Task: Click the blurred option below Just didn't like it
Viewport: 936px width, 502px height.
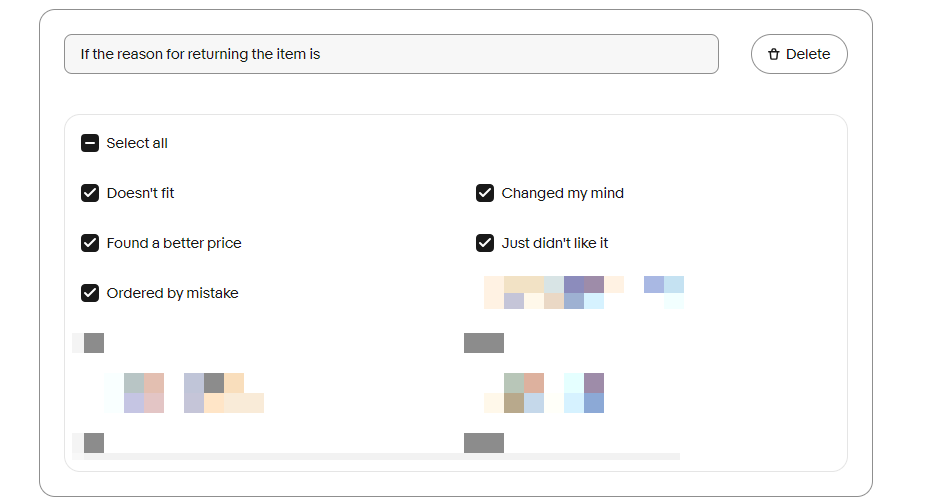Action: point(583,292)
